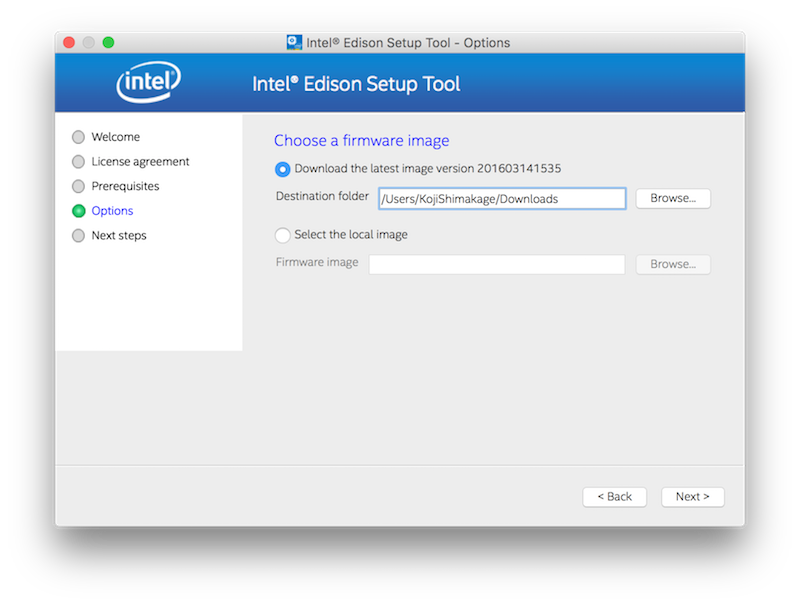Click the Intel logo in the header

click(148, 84)
